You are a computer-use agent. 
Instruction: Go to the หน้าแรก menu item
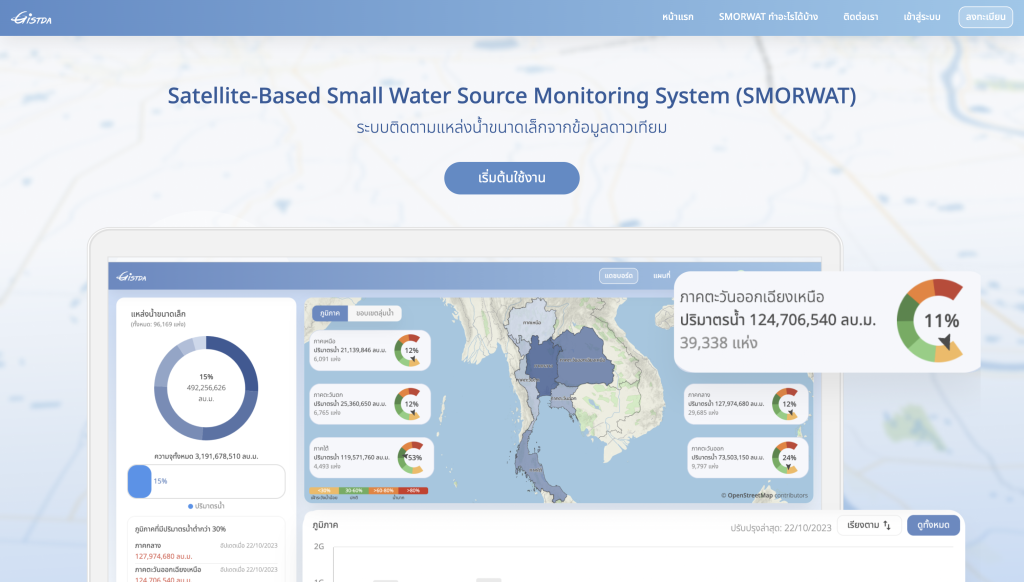point(678,17)
